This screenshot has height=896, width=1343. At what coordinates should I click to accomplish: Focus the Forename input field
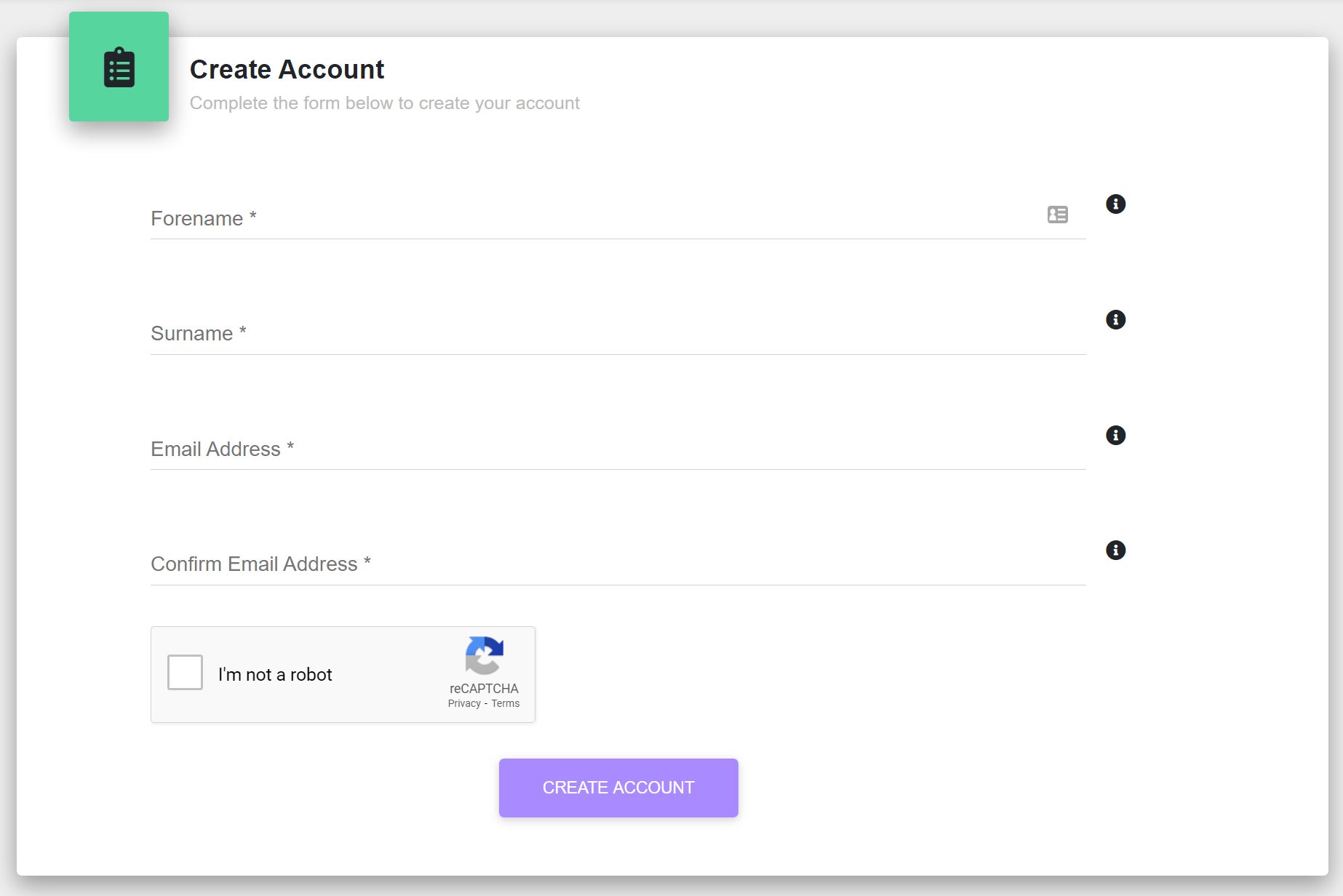tap(618, 217)
